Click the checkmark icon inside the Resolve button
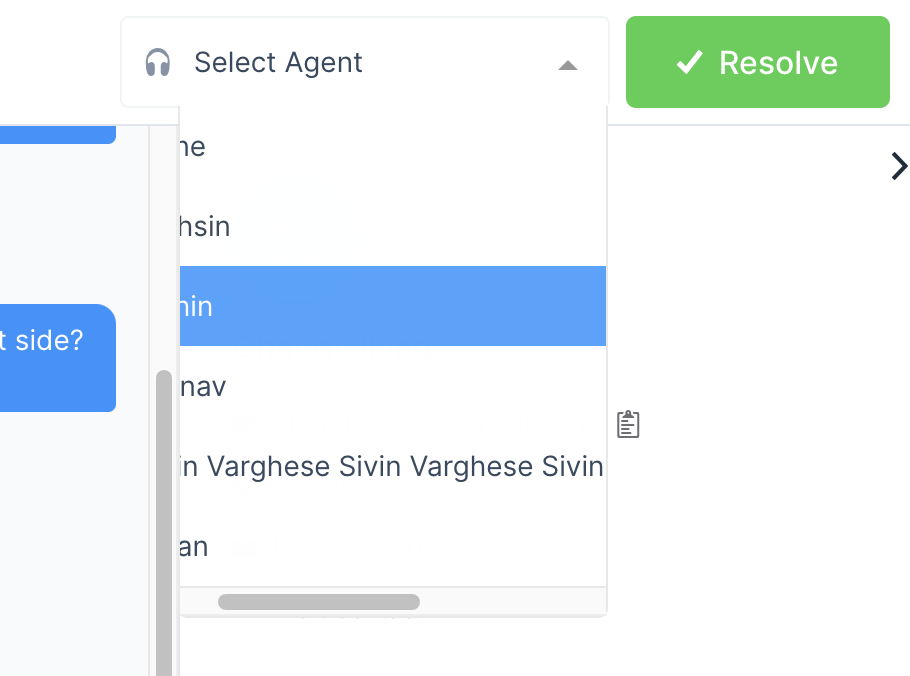The height and width of the screenshot is (676, 910). point(687,62)
